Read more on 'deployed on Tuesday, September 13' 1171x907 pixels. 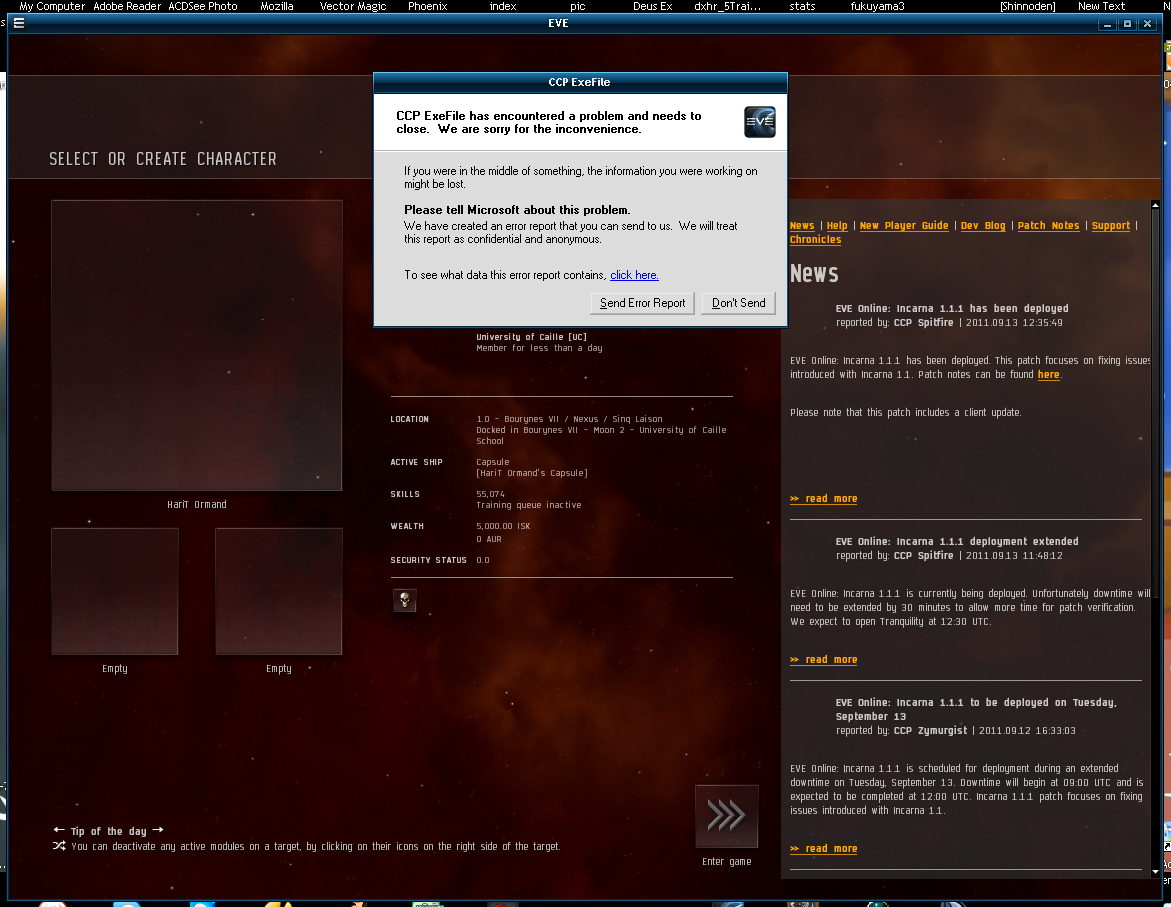pos(824,849)
